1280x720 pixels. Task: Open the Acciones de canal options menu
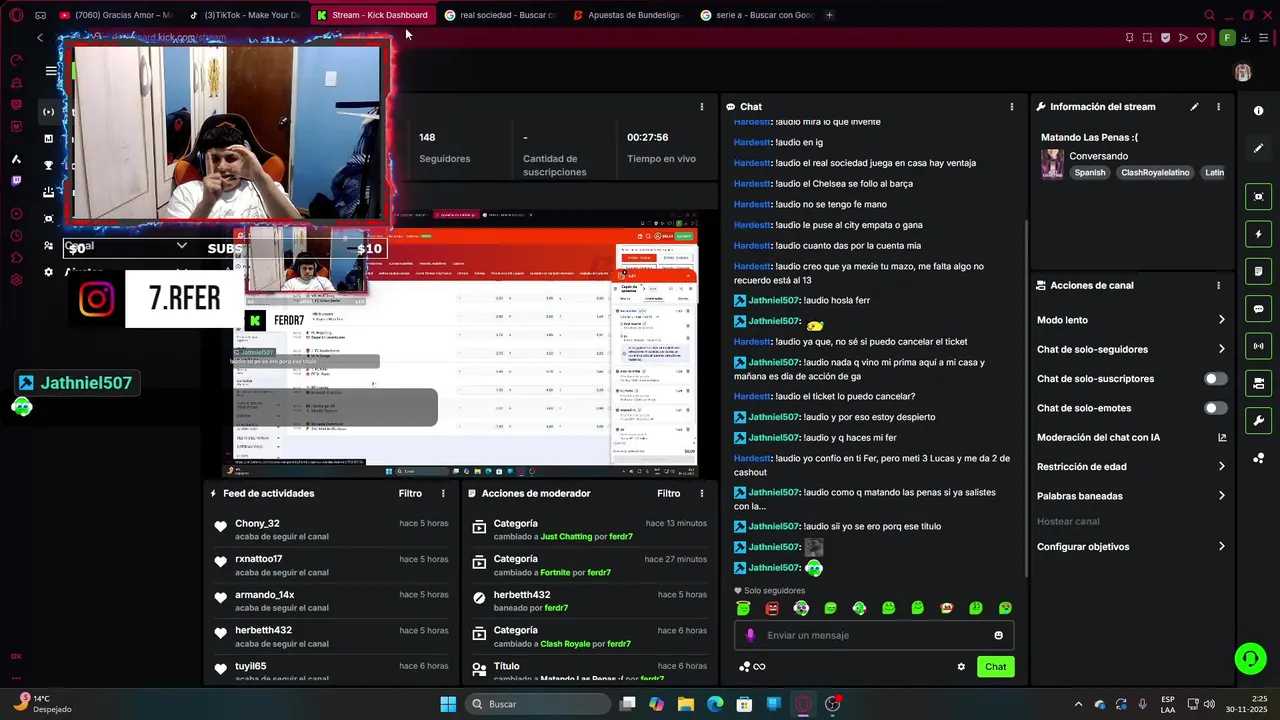coord(1218,285)
